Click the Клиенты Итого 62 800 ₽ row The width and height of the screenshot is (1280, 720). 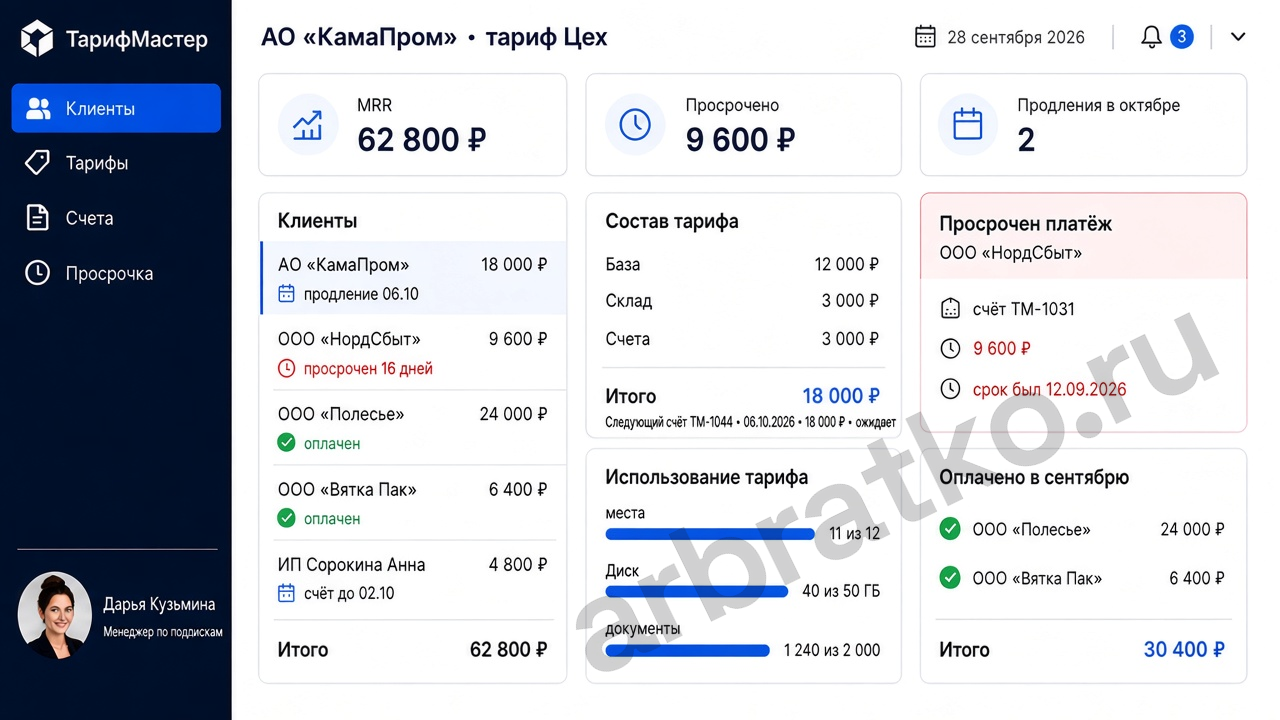click(x=413, y=650)
